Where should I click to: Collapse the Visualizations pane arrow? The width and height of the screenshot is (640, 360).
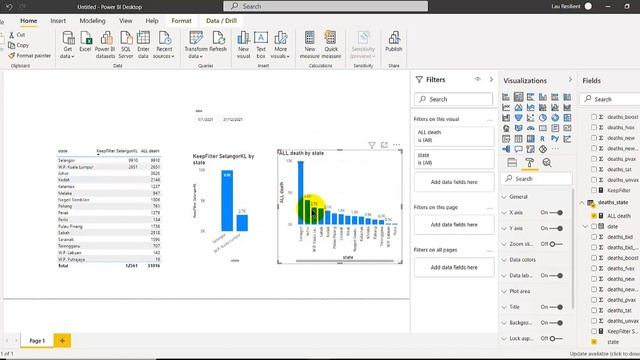pyautogui.click(x=570, y=80)
